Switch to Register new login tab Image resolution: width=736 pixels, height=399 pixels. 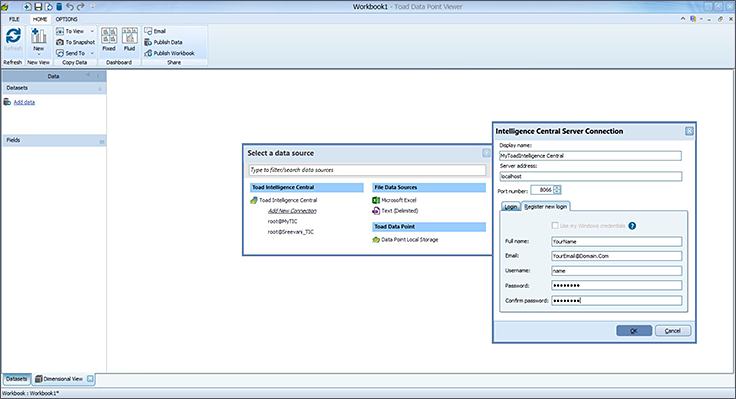[545, 207]
